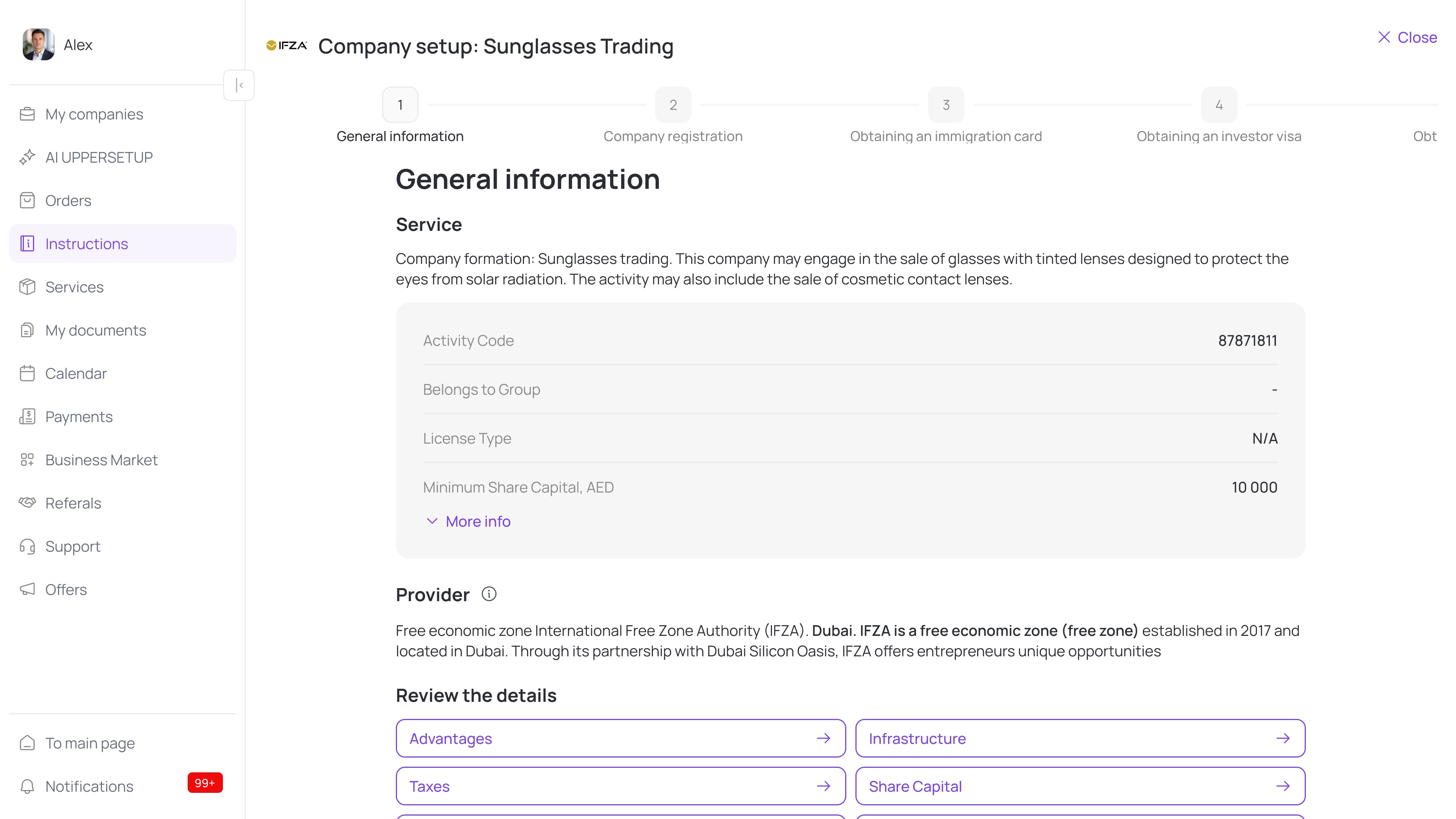1456x819 pixels.
Task: Click Review the details heading
Action: tap(476, 695)
